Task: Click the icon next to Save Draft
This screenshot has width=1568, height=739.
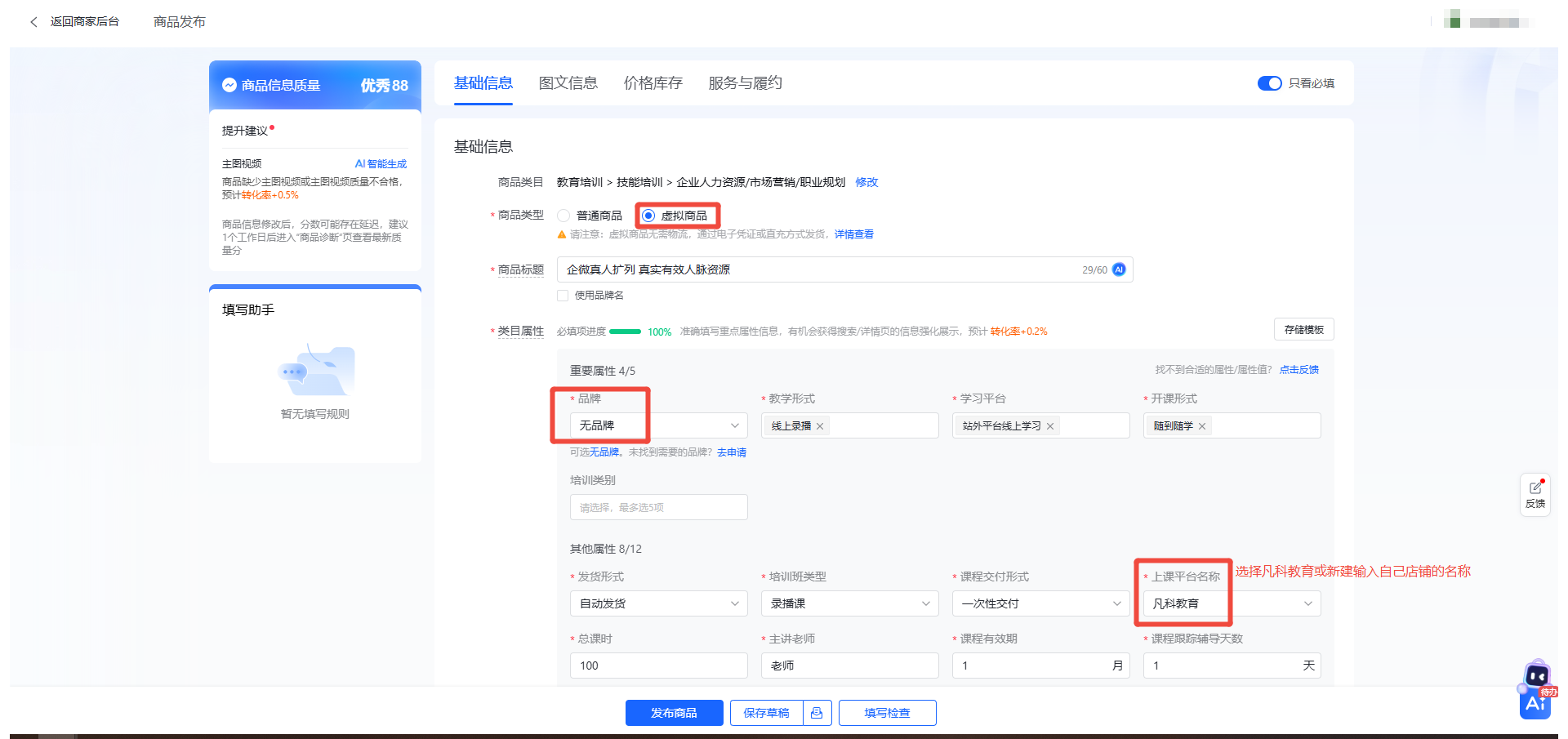Action: click(x=817, y=713)
